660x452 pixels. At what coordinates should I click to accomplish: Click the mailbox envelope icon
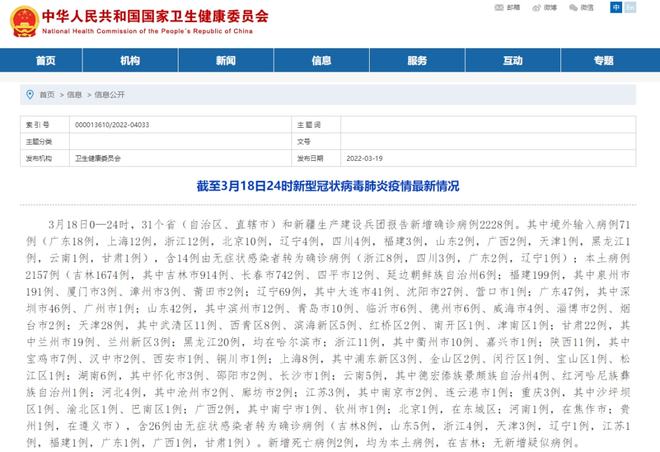tap(499, 8)
